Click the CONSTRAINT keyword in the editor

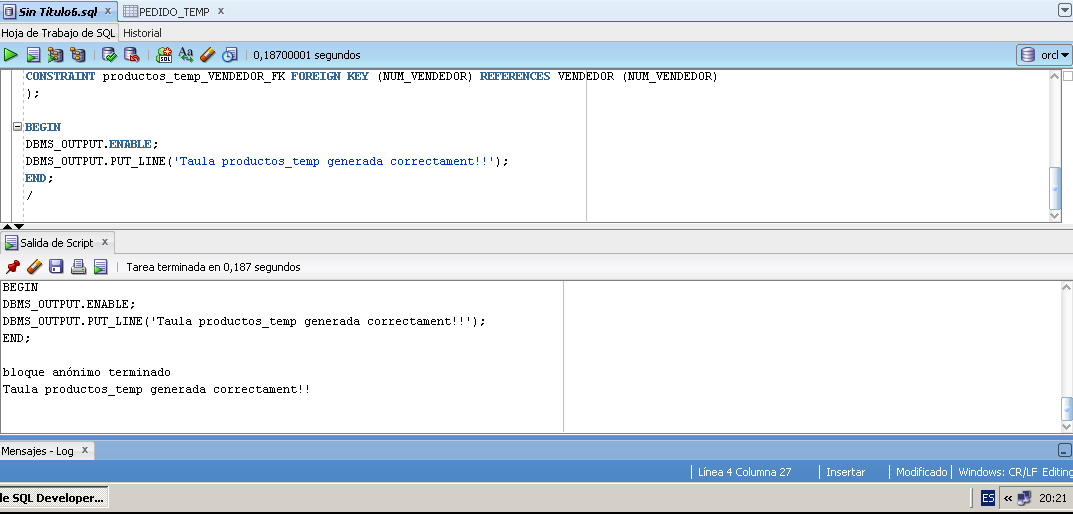coord(60,76)
